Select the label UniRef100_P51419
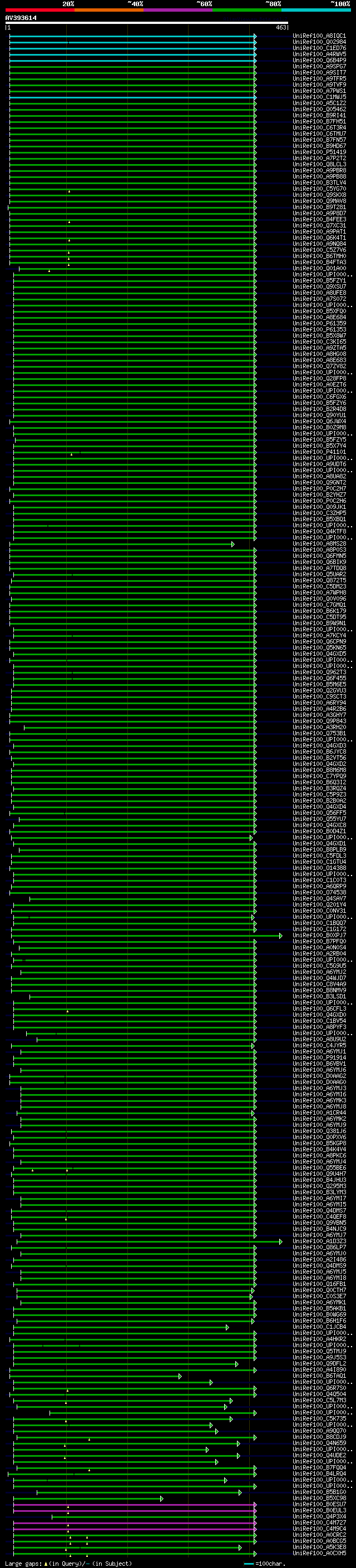 319,152
